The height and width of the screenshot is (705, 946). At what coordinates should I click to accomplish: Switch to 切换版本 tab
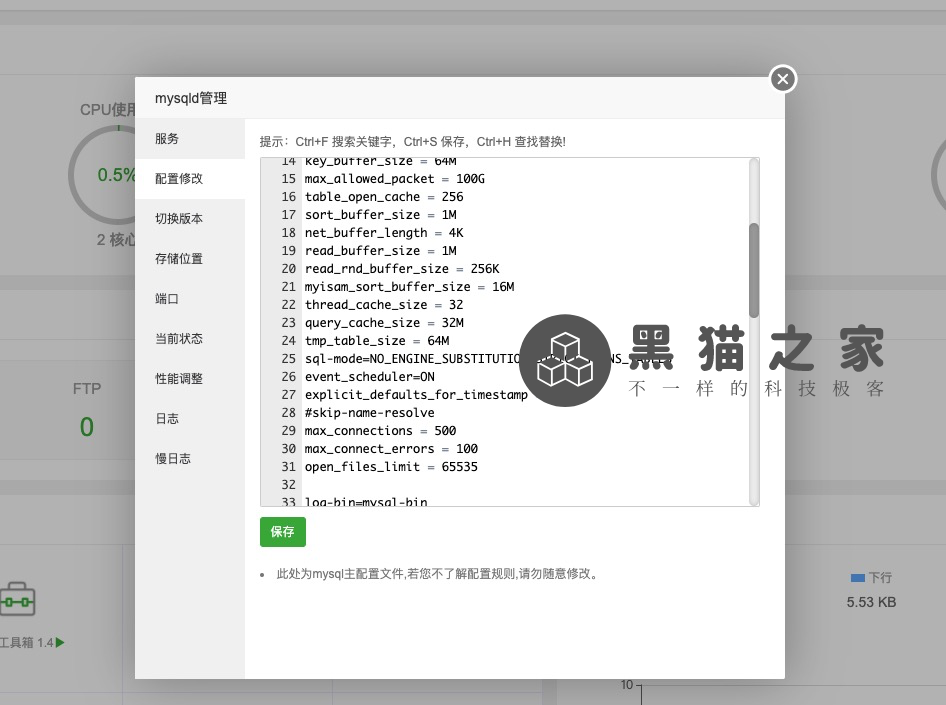pyautogui.click(x=190, y=219)
